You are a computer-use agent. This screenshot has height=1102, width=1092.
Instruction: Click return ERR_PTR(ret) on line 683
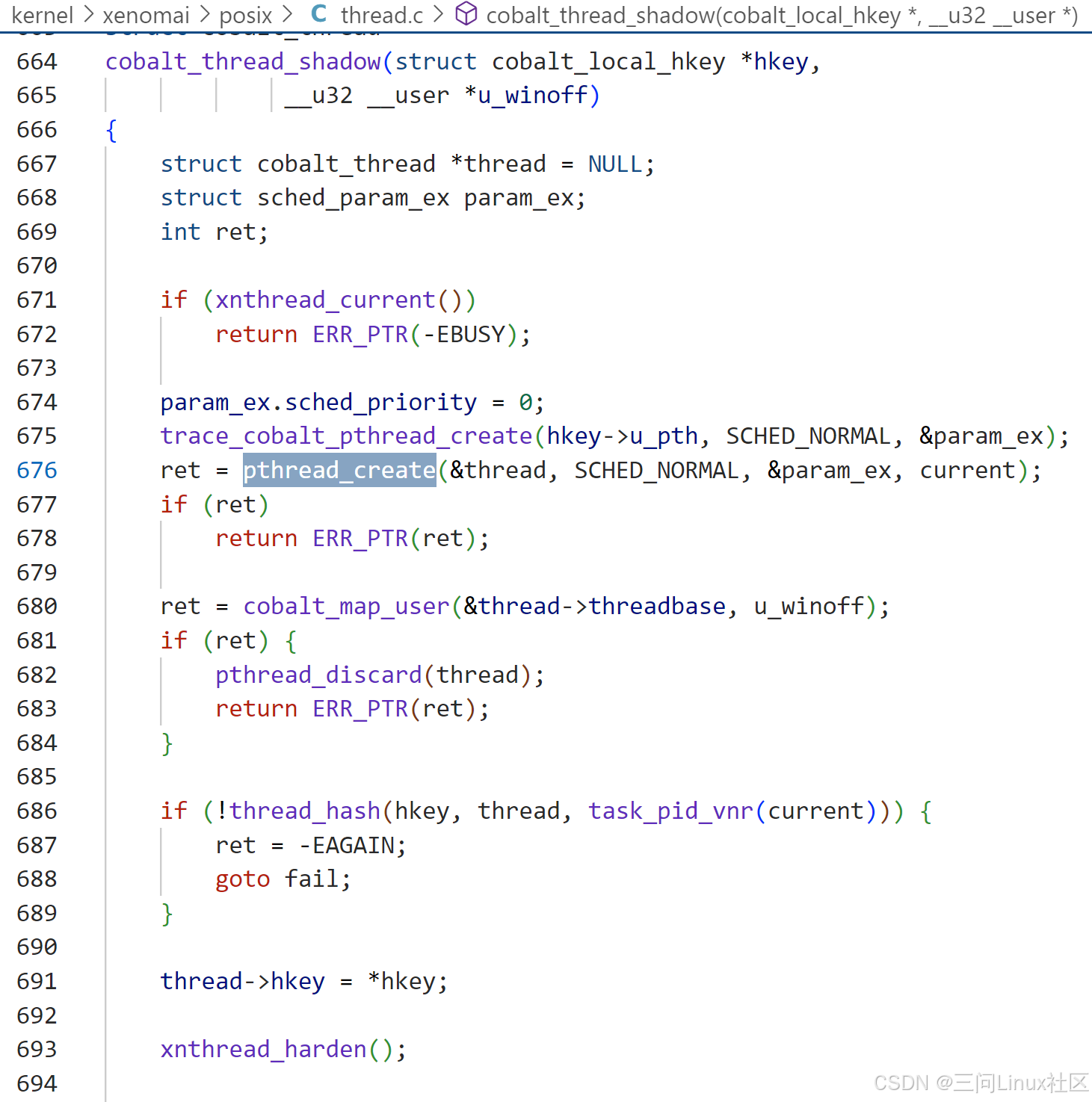point(346,708)
